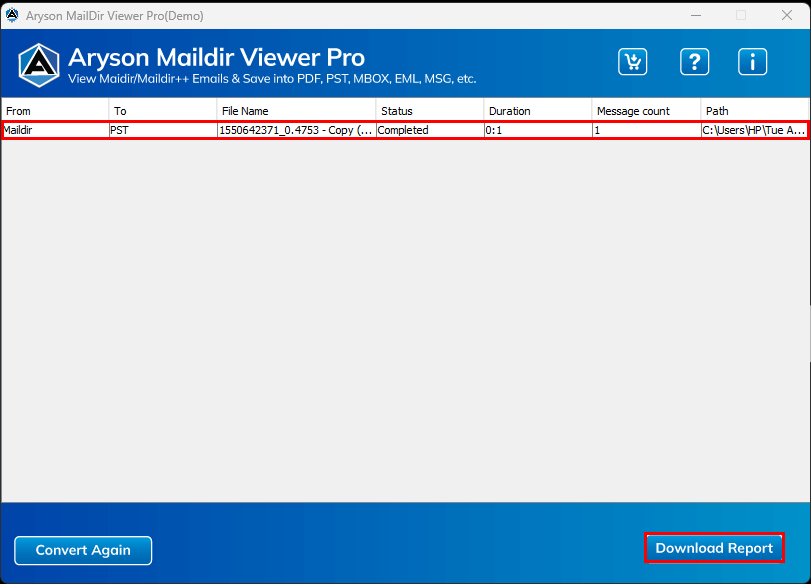Select the 0:1 duration cell
The width and height of the screenshot is (811, 584).
[x=538, y=130]
